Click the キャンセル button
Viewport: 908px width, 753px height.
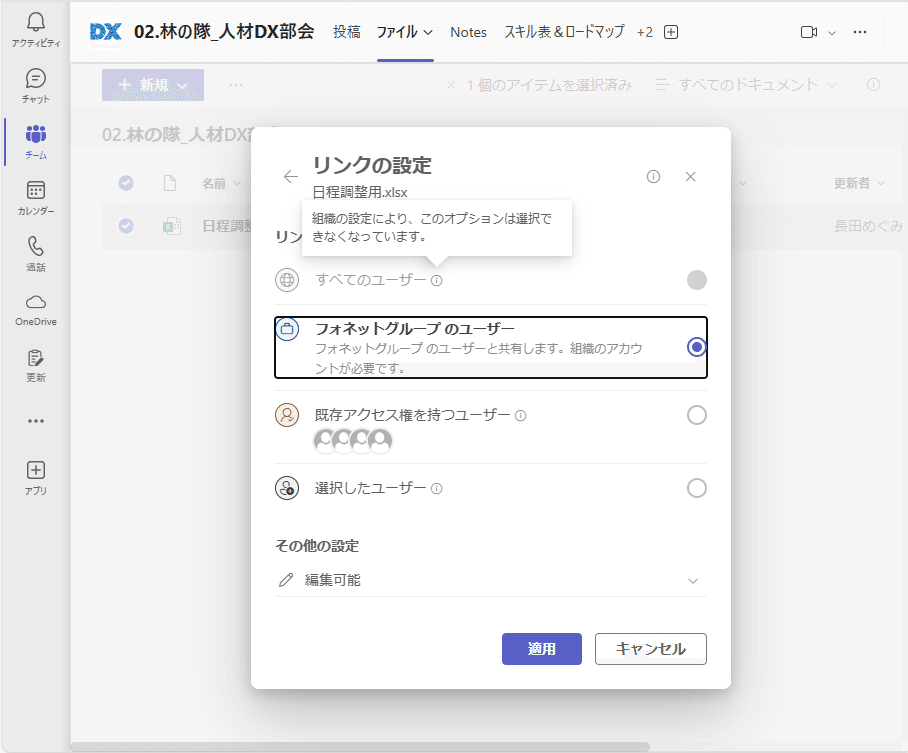(x=651, y=649)
